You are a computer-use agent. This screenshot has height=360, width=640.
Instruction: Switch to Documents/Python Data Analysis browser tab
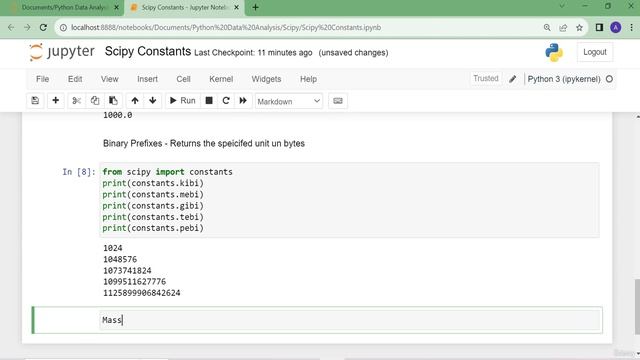click(63, 7)
